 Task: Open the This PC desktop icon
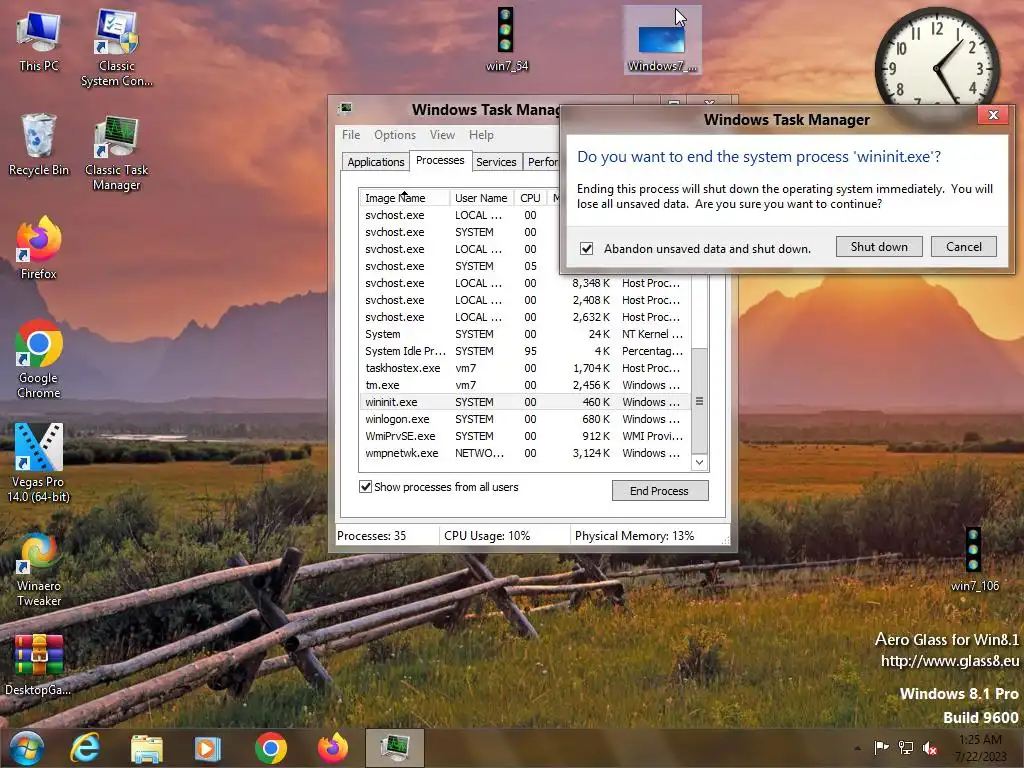click(x=39, y=40)
